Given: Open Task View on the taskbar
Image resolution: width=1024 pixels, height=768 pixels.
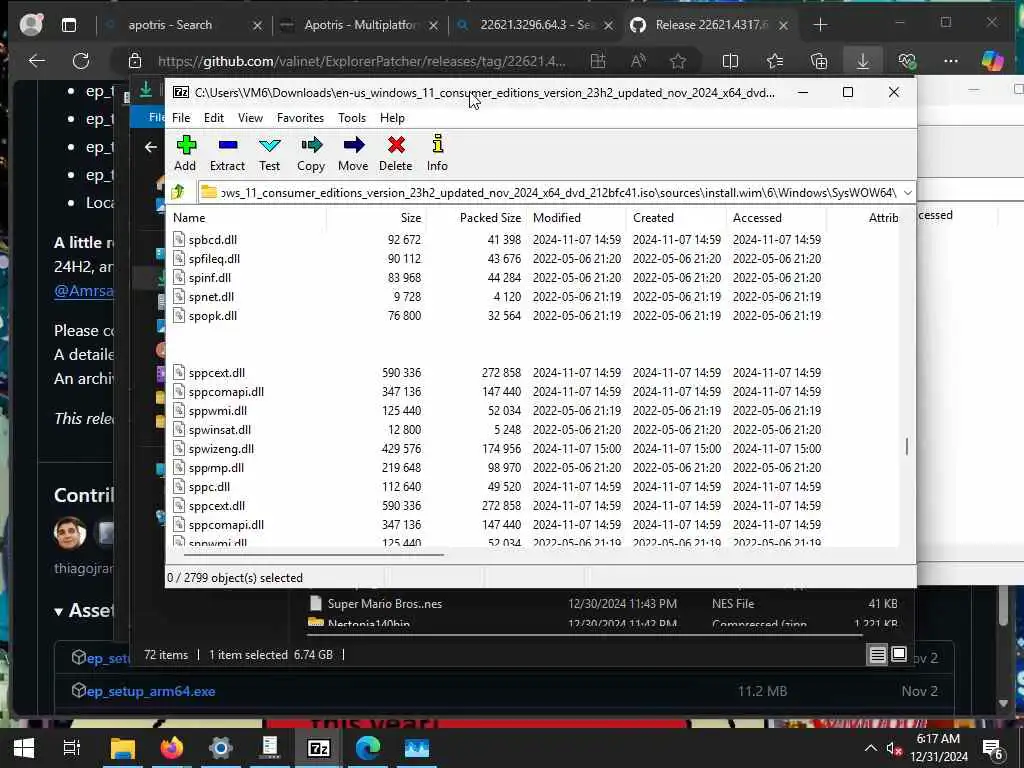Looking at the screenshot, I should click(x=71, y=748).
